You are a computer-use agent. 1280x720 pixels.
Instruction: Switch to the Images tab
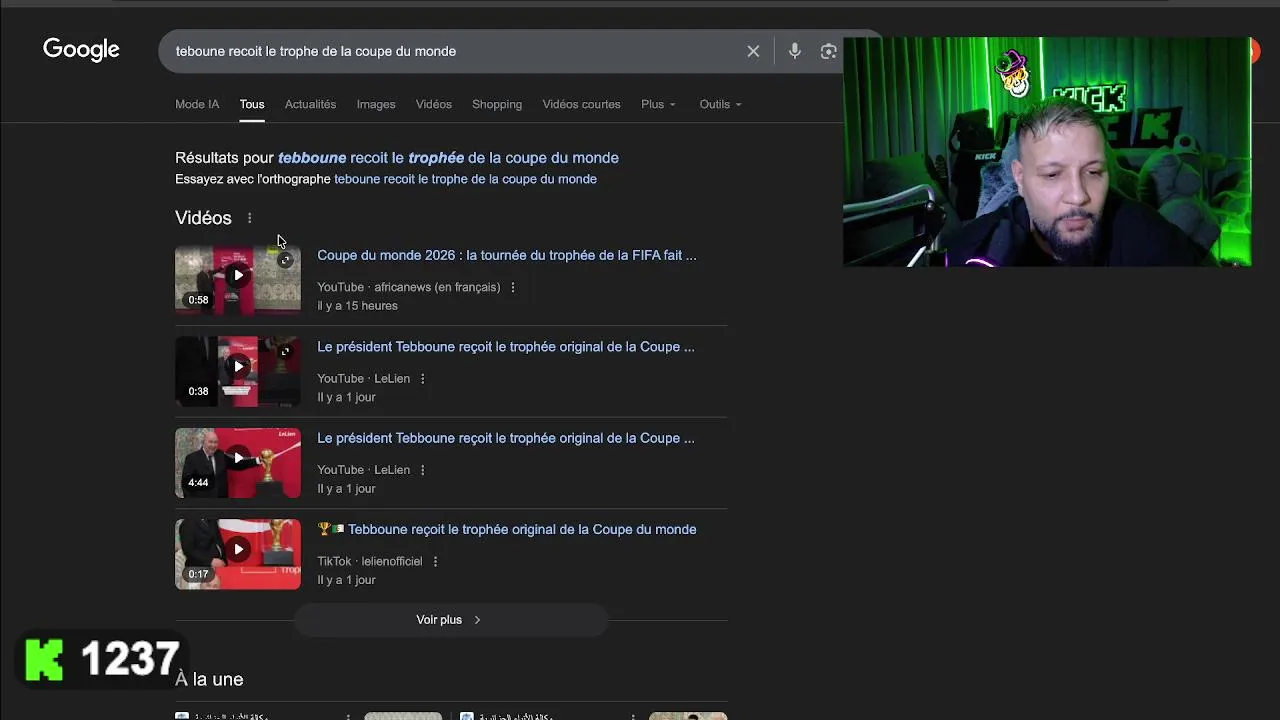(376, 104)
